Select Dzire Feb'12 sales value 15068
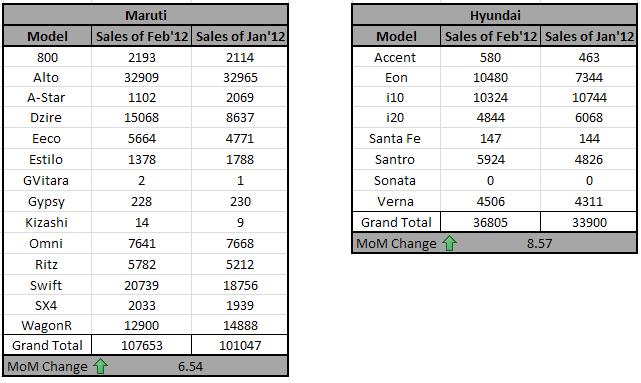The image size is (641, 383). tap(141, 117)
